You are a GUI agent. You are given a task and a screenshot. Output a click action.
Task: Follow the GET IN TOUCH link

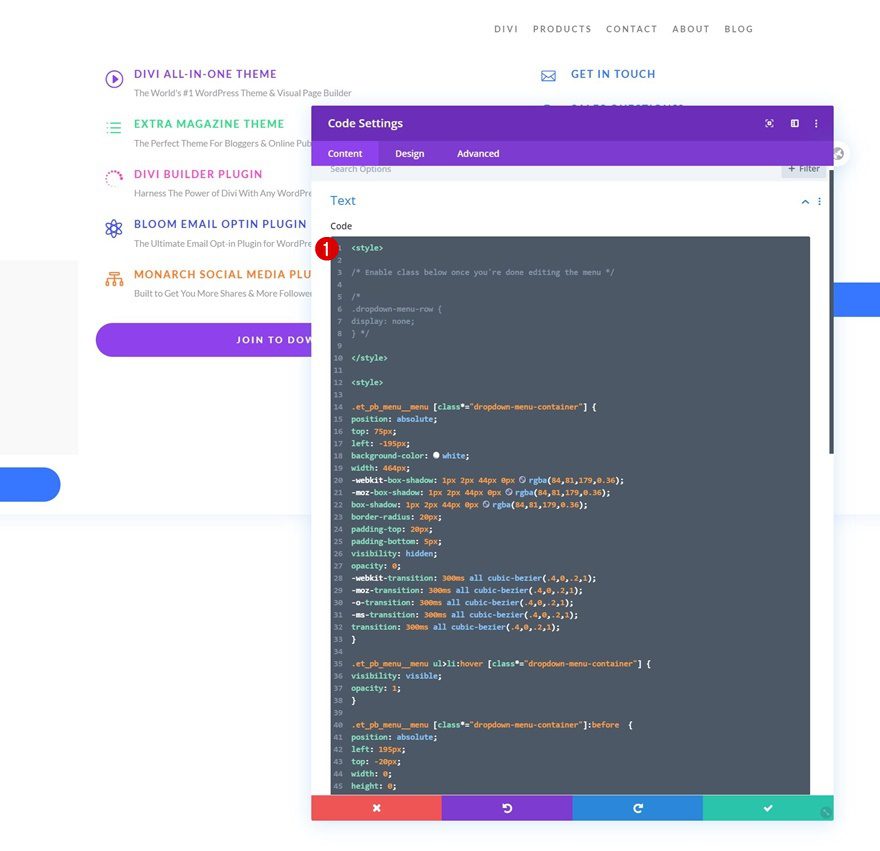pos(612,75)
